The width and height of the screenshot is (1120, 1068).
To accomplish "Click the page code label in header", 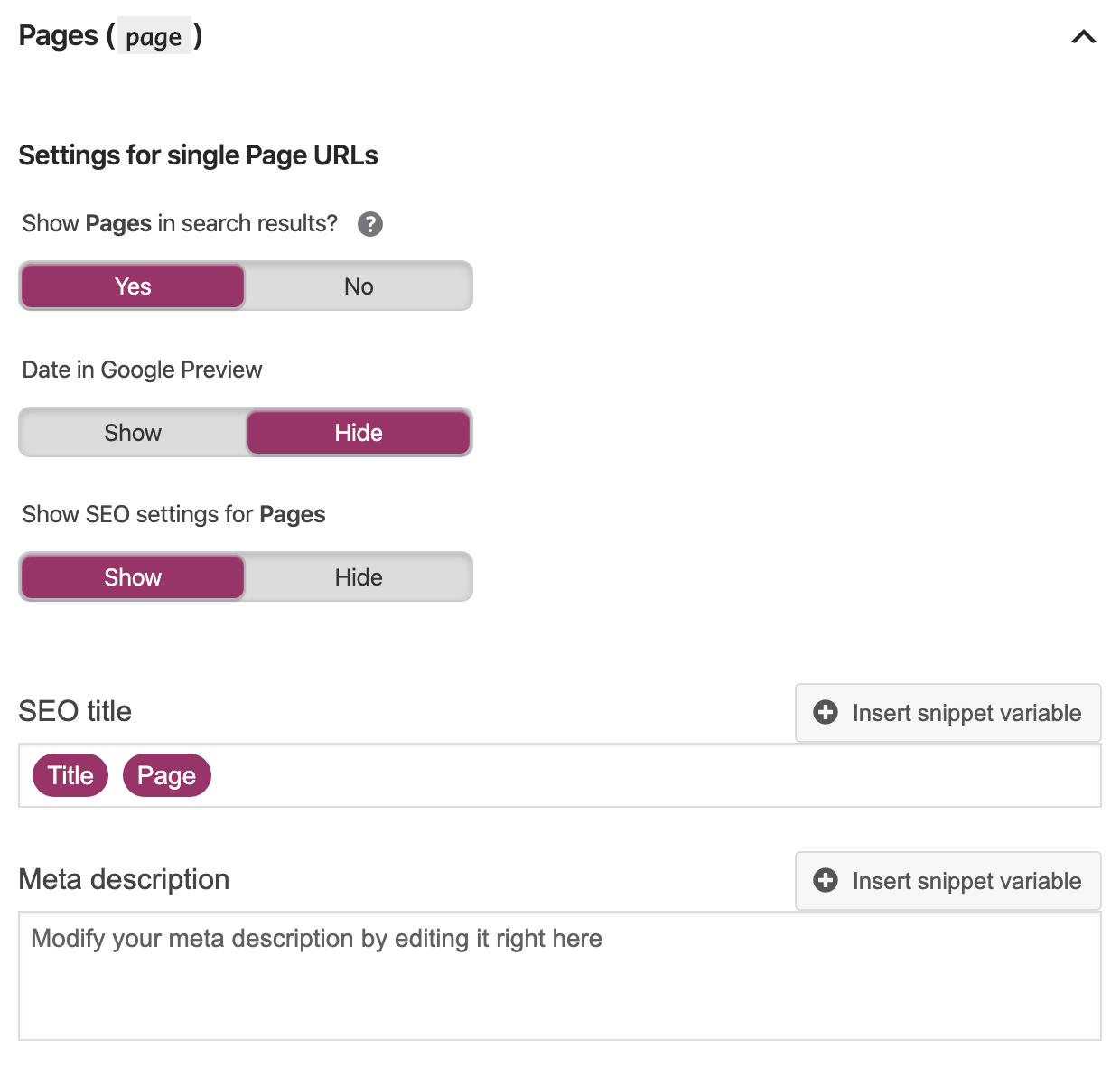I will [x=154, y=36].
